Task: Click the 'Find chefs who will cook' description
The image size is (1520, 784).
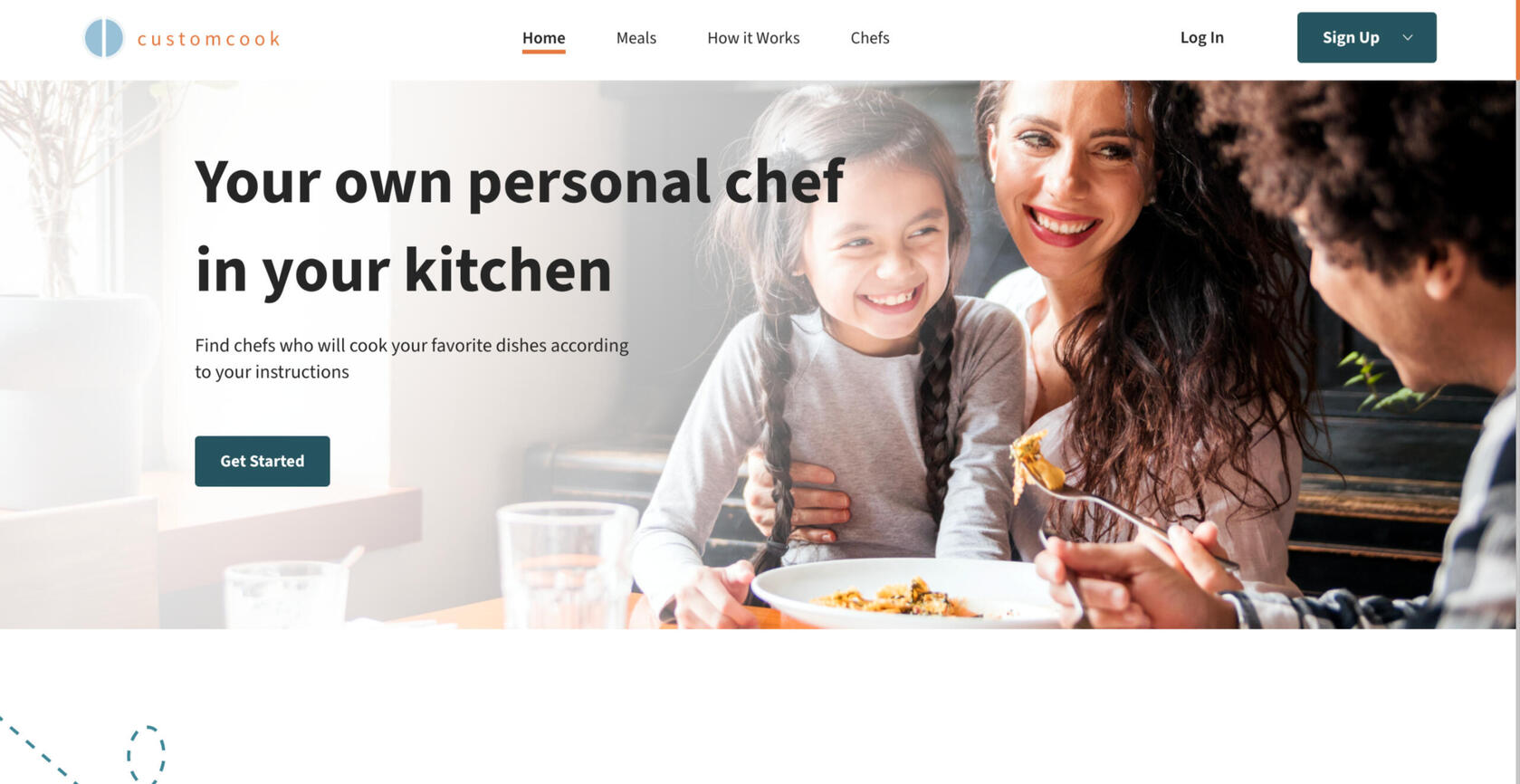Action: [412, 359]
